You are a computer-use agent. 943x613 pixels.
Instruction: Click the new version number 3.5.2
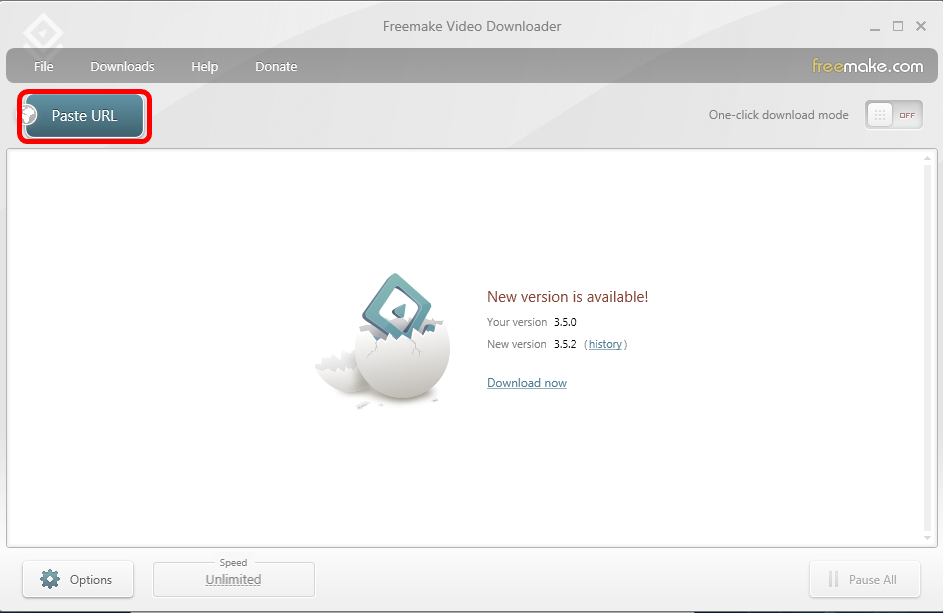(565, 344)
